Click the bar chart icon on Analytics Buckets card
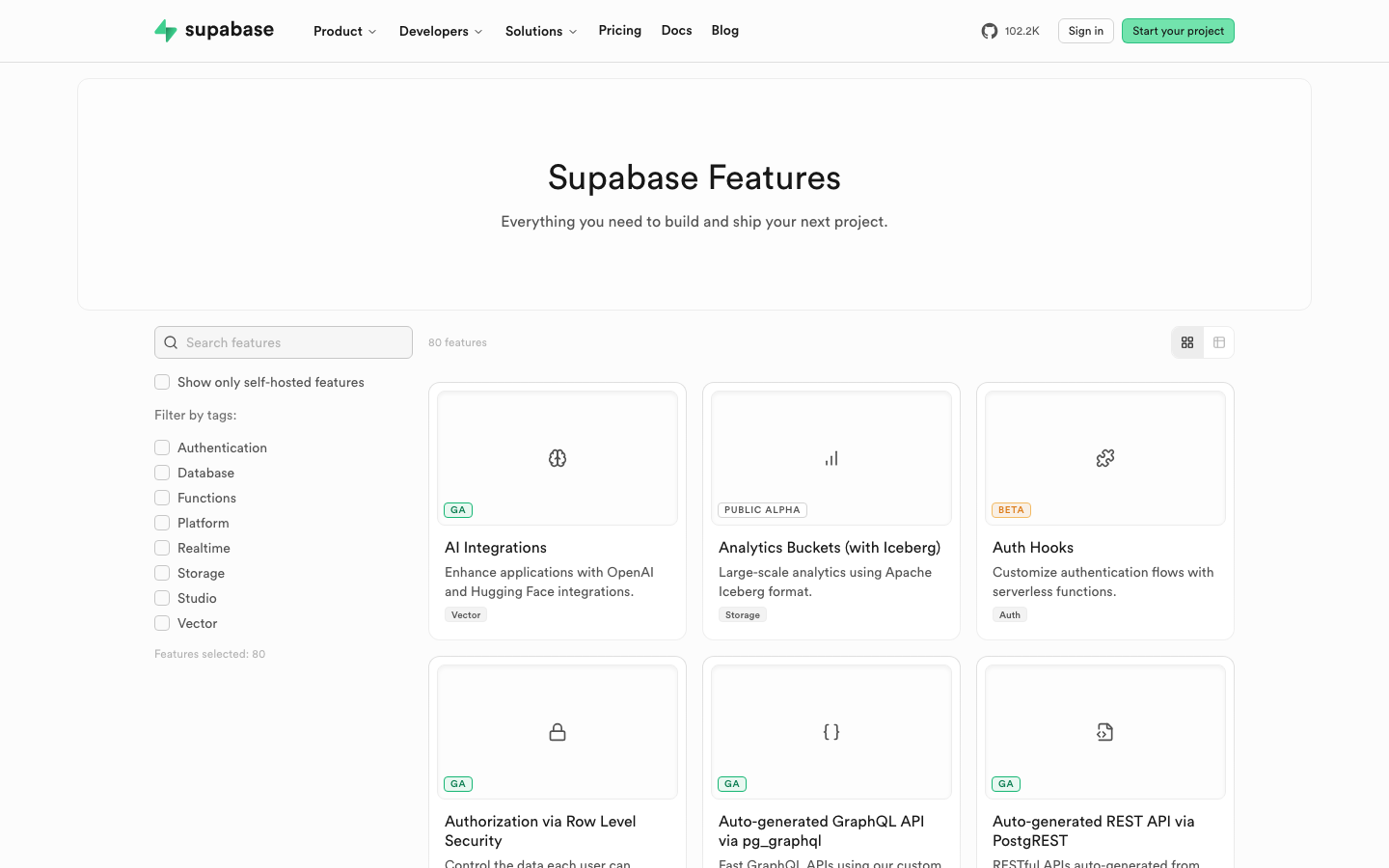1389x868 pixels. coord(831,458)
